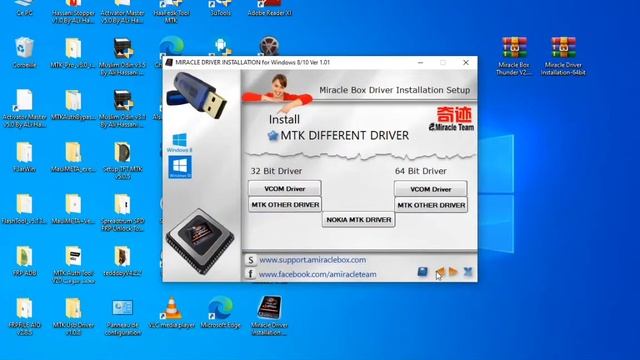Open Muslim Odin v3.5 desktop icon
Viewport: 640px width, 360px height.
pos(122,56)
